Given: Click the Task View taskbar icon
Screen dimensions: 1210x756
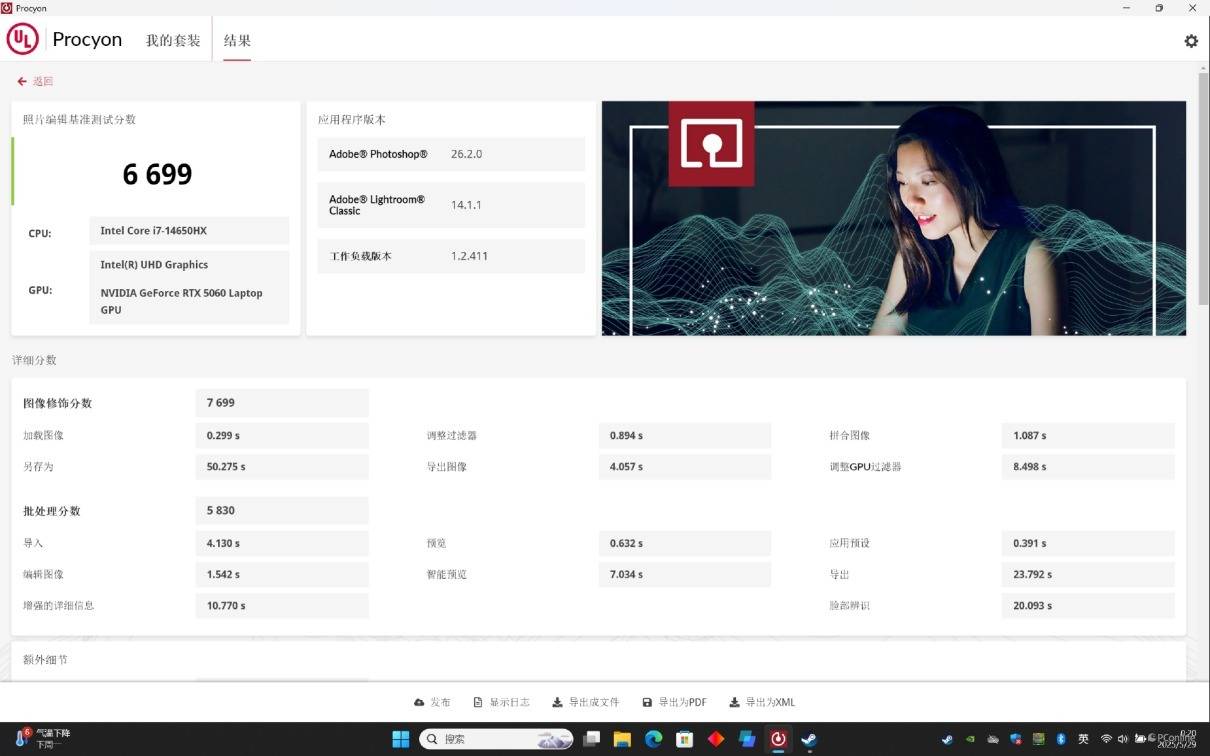Looking at the screenshot, I should coord(592,739).
